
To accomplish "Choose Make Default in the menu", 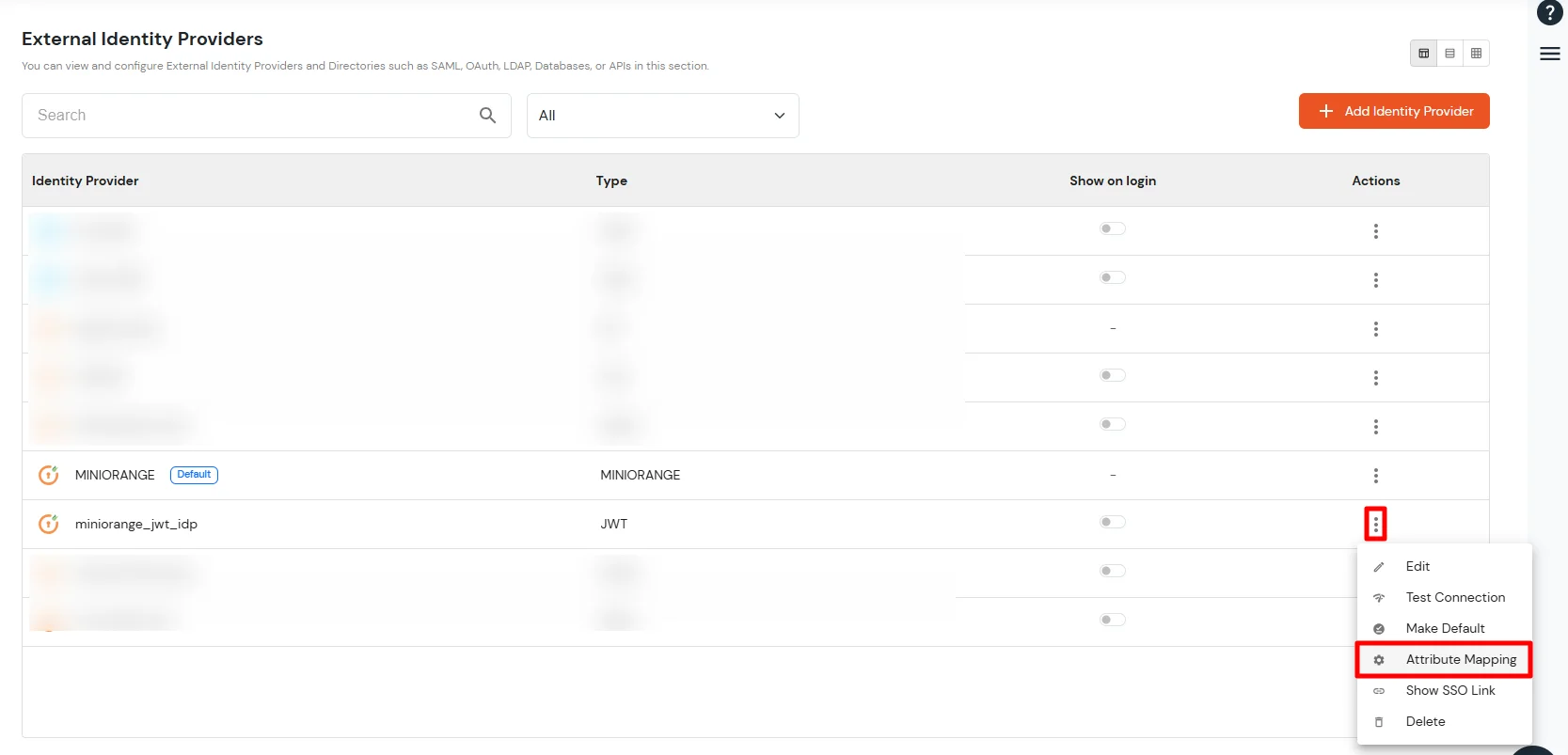I will point(1444,628).
